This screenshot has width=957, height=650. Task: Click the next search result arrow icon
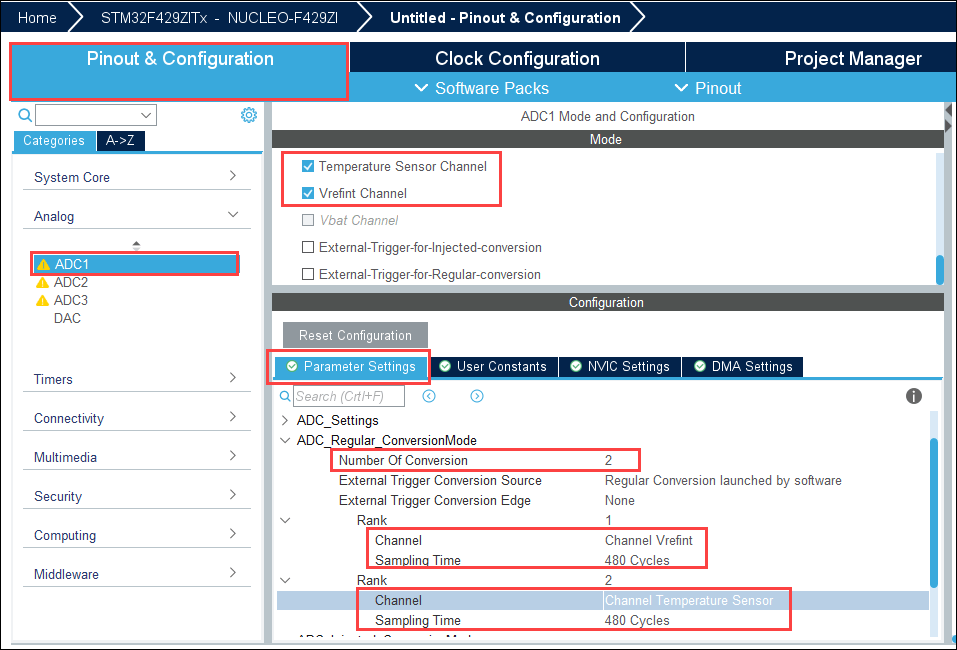click(477, 396)
